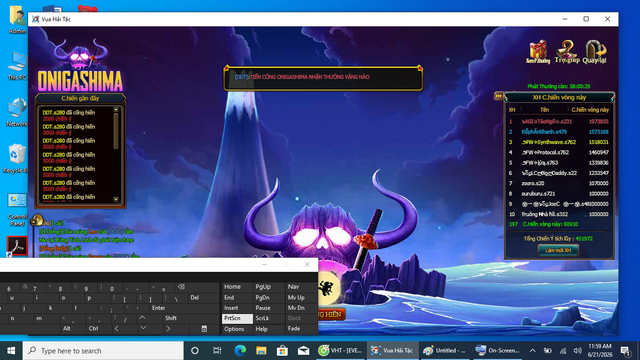Open the Xem P.thưởng gift box icon
The width and height of the screenshot is (640, 360).
(538, 51)
